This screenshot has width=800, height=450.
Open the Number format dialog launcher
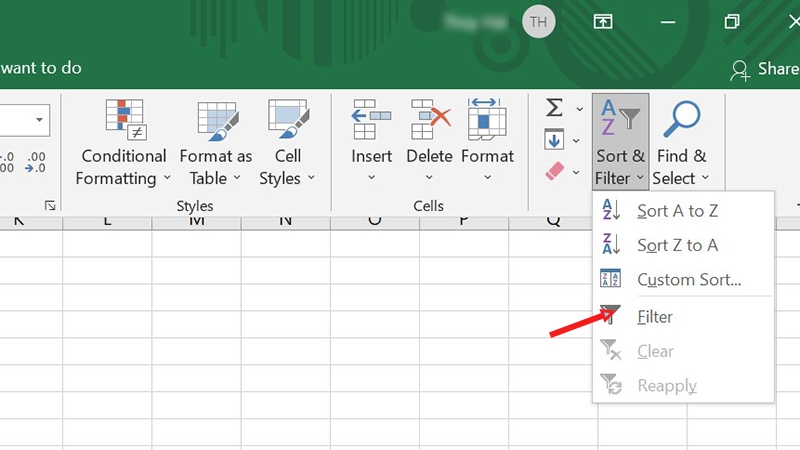pyautogui.click(x=49, y=206)
